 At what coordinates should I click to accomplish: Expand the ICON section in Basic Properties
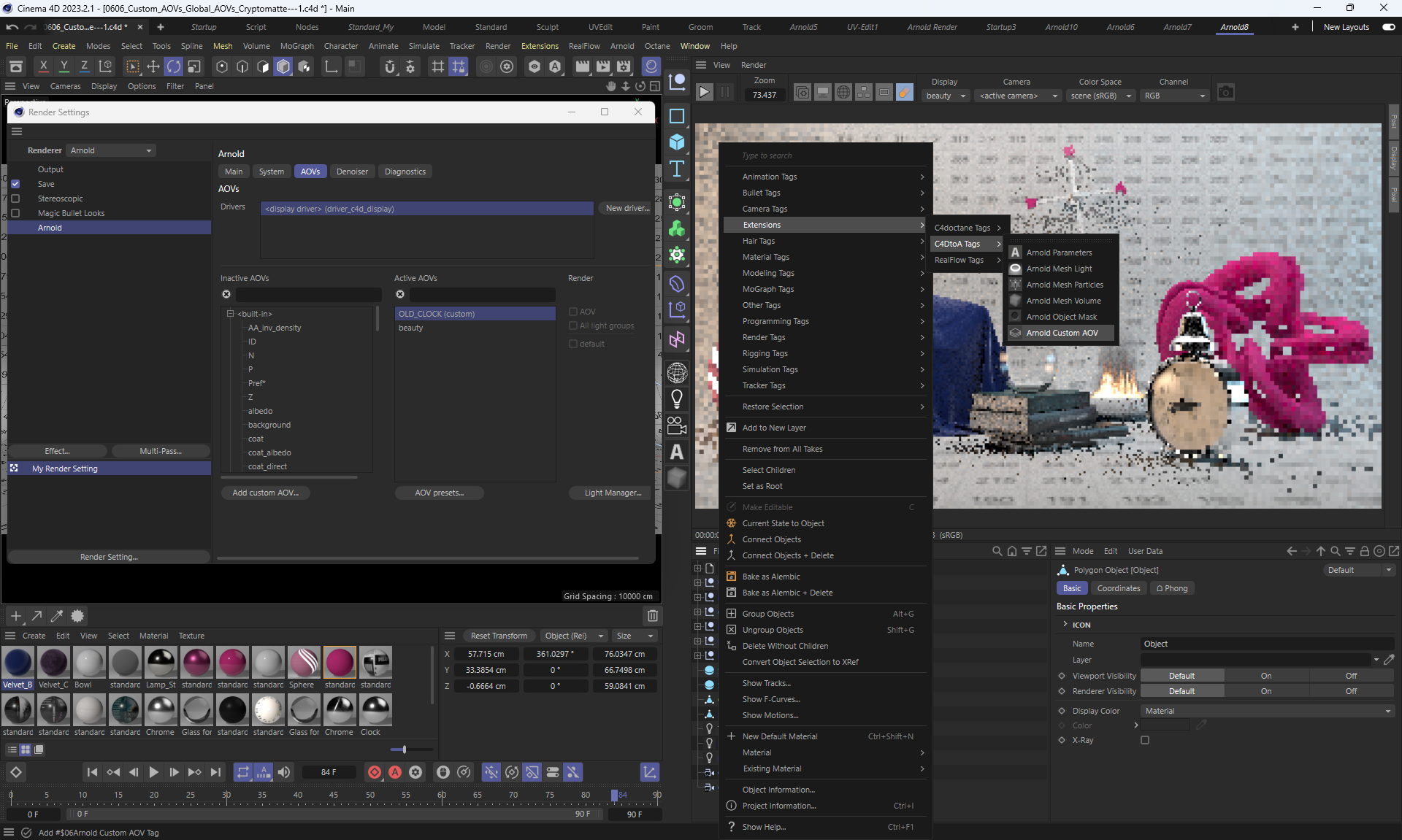coord(1065,625)
